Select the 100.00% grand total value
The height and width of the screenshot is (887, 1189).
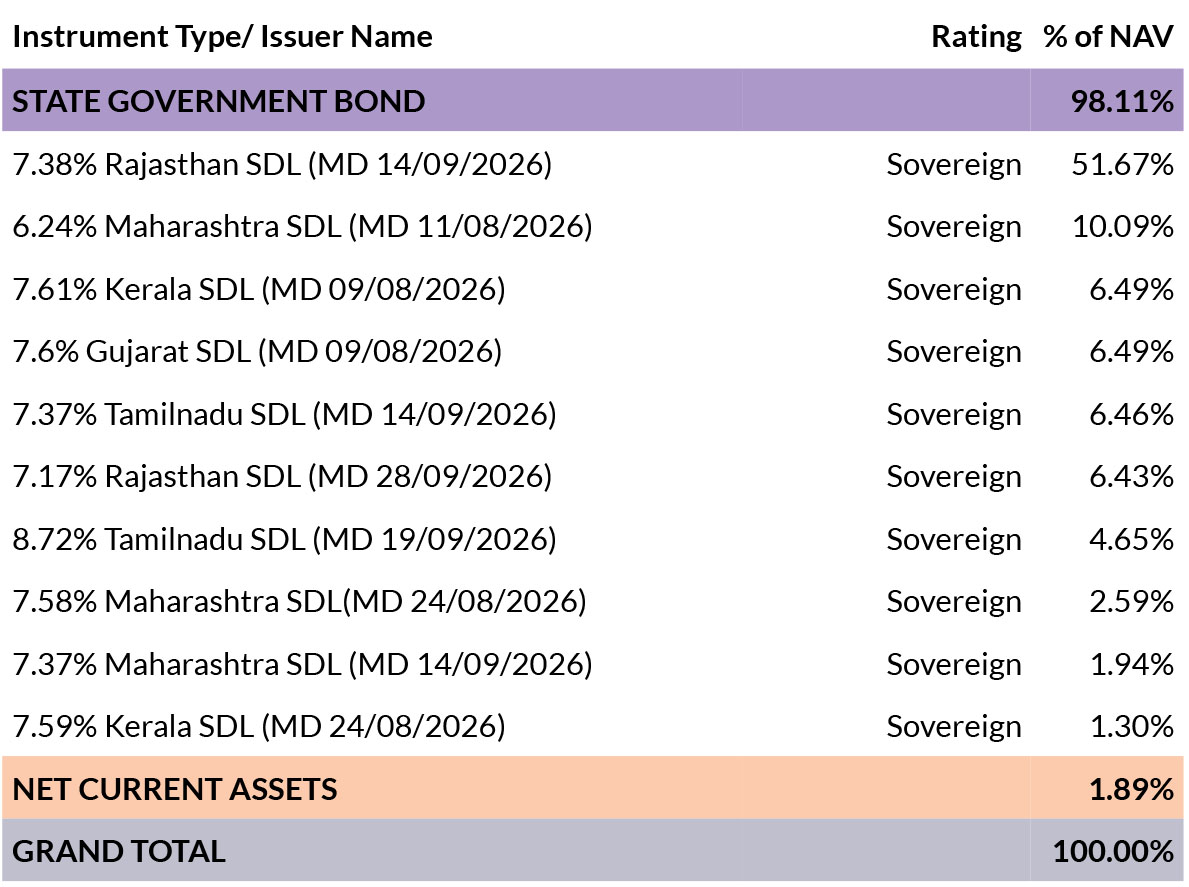point(1113,852)
